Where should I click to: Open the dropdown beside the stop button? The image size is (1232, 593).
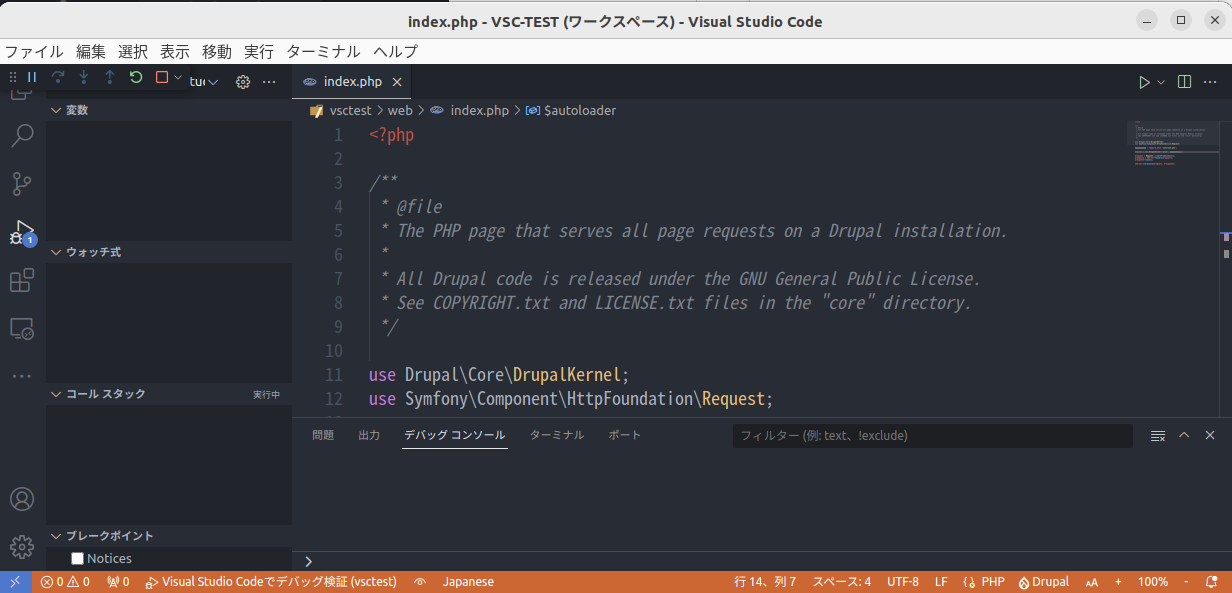point(178,77)
